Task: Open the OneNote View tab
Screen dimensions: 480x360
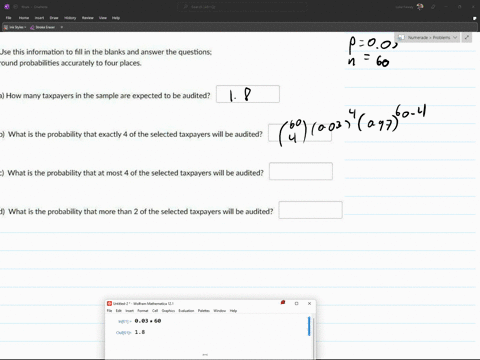Action: [103, 18]
